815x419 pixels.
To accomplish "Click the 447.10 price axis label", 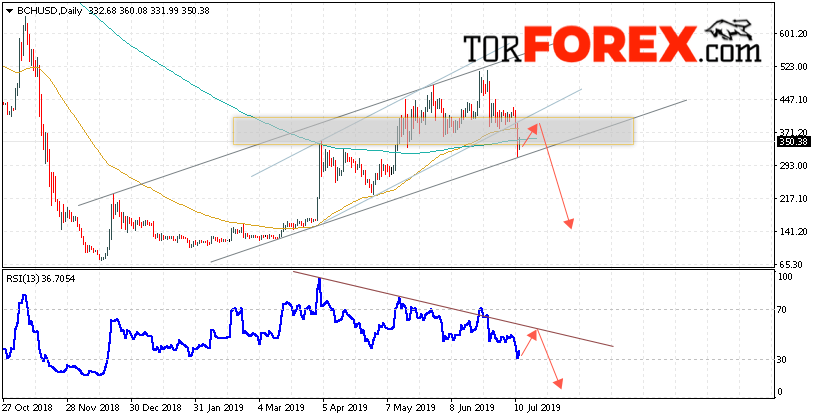I will tap(792, 100).
